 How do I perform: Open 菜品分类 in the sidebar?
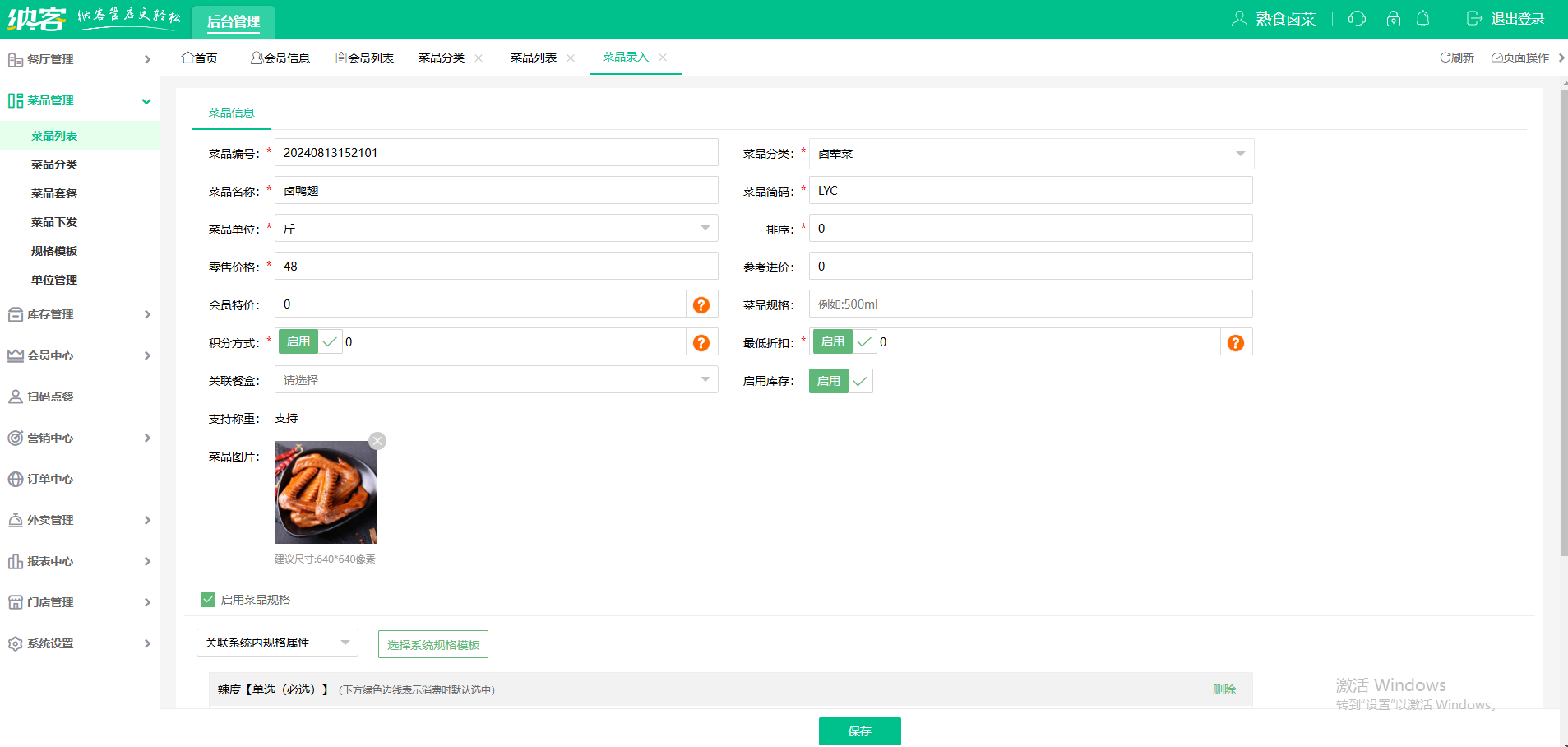point(54,165)
